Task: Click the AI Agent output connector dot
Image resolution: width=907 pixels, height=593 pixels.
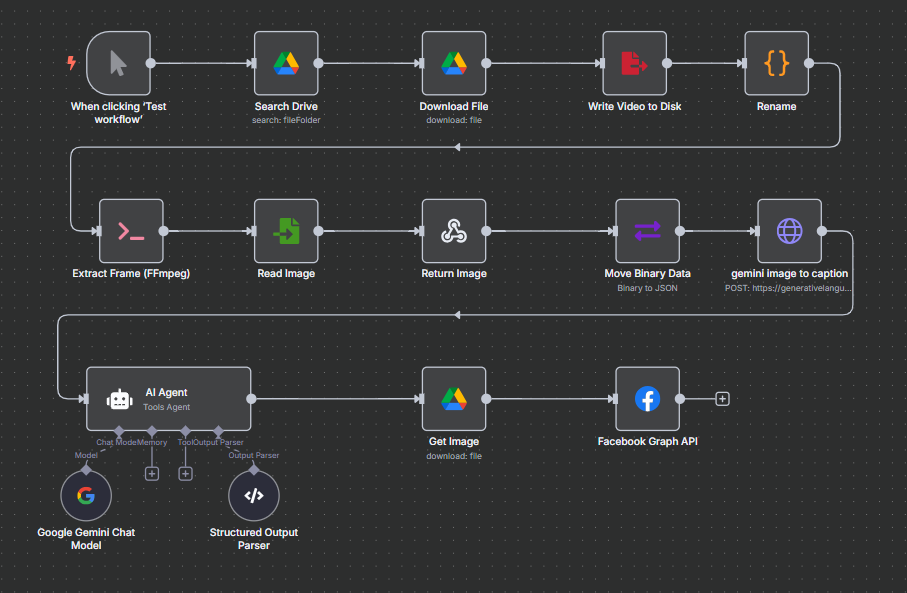Action: point(251,399)
